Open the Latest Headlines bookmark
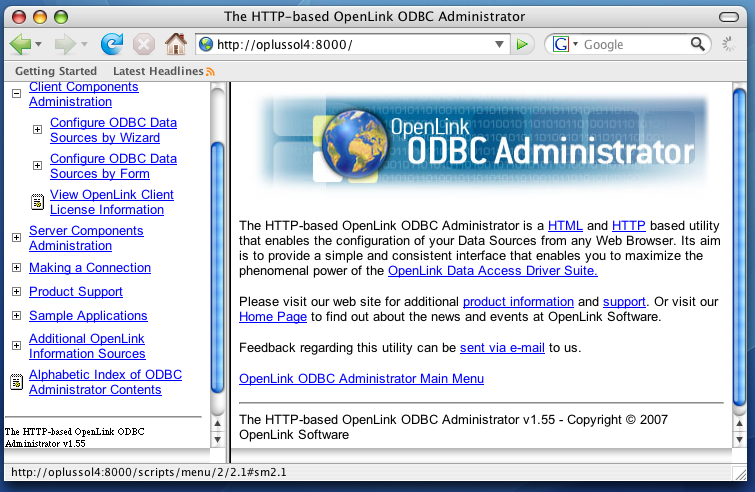755x492 pixels. coord(158,71)
